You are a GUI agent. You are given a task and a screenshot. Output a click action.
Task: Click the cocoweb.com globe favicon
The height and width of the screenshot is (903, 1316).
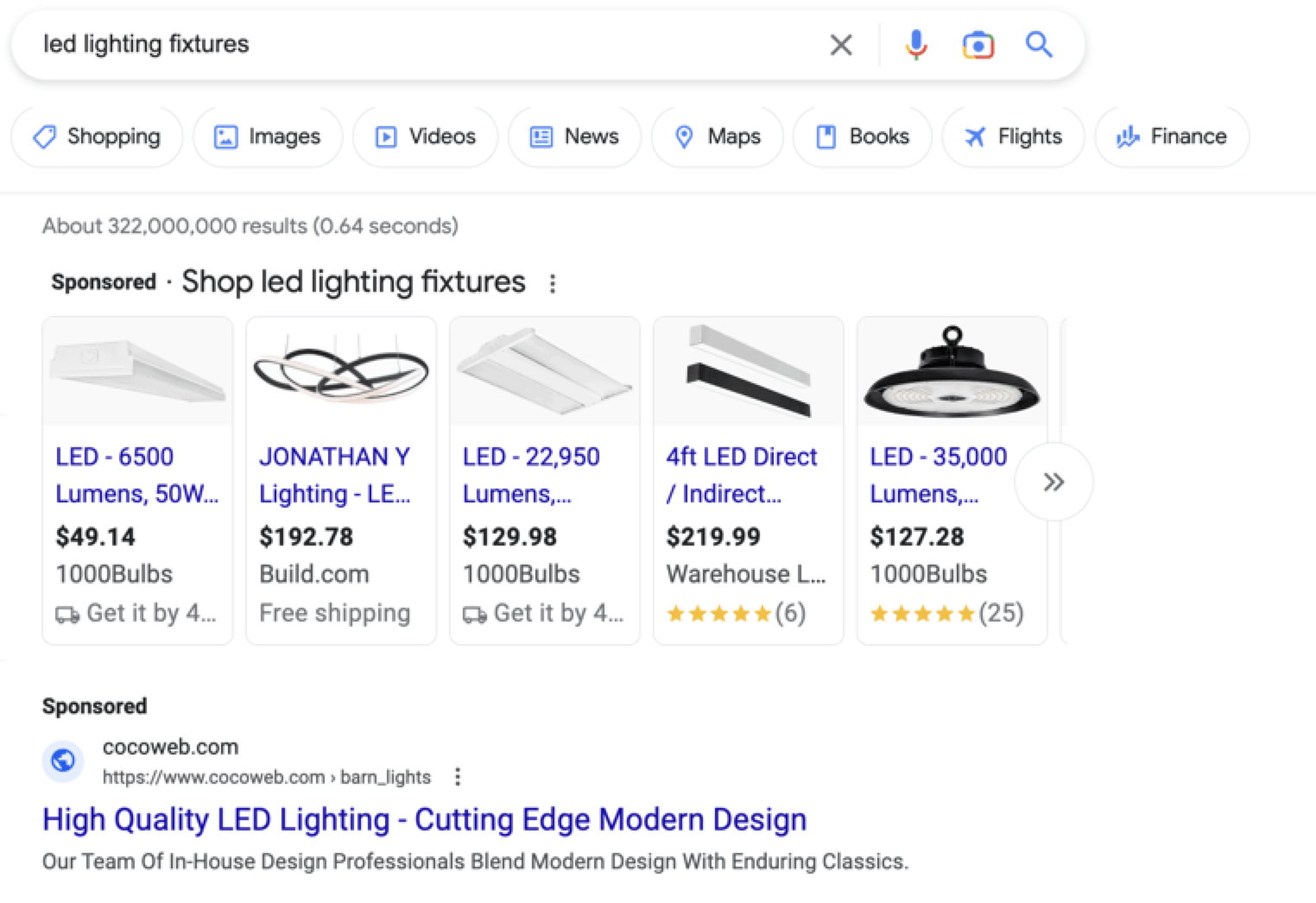click(x=63, y=761)
